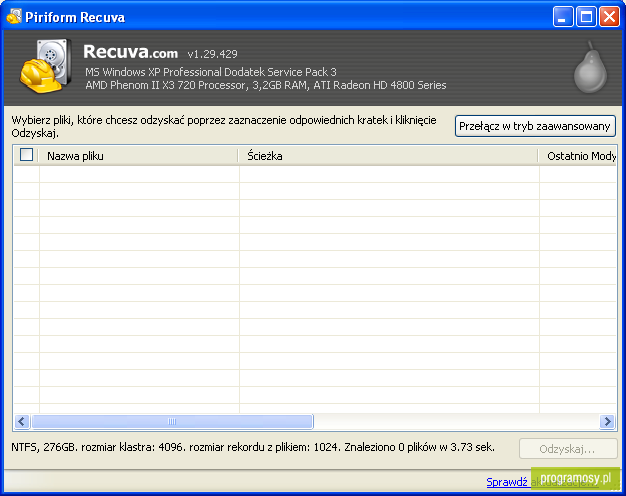Image resolution: width=626 pixels, height=496 pixels.
Task: Tick the select-all checkbox in list header
Action: click(26, 155)
